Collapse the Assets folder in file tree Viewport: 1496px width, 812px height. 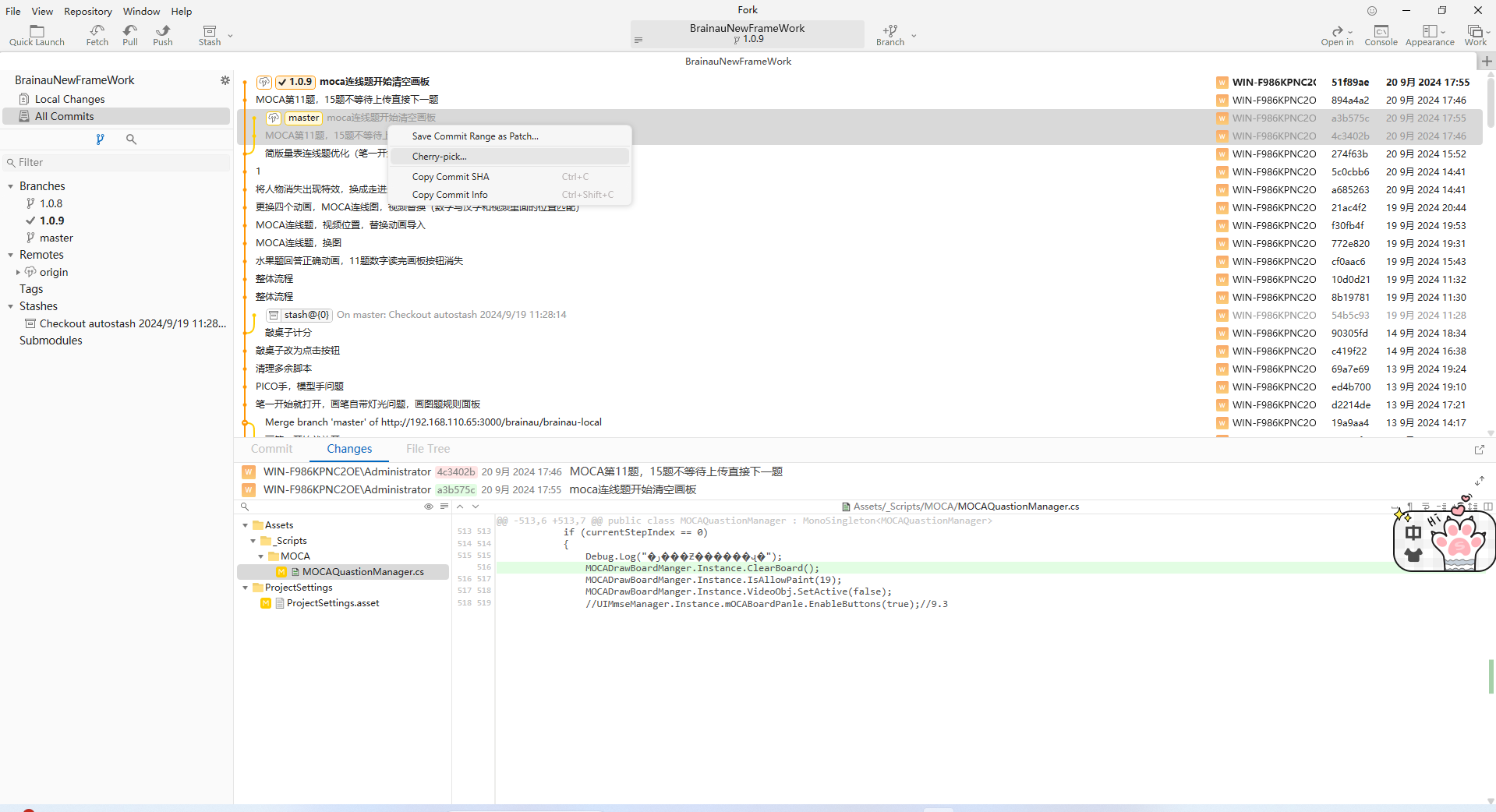tap(245, 525)
